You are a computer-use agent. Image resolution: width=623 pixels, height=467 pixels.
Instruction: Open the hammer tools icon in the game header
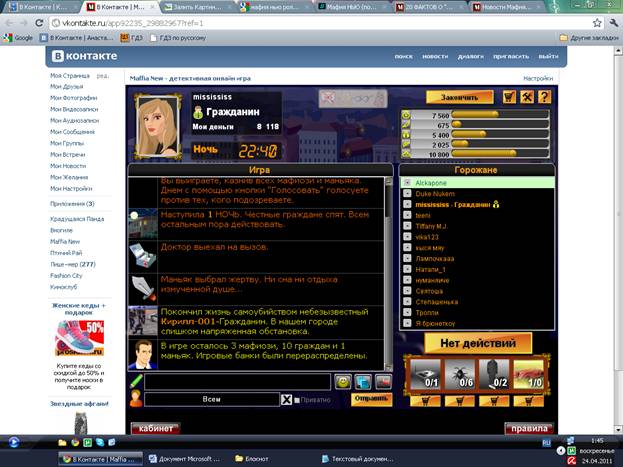click(x=527, y=97)
